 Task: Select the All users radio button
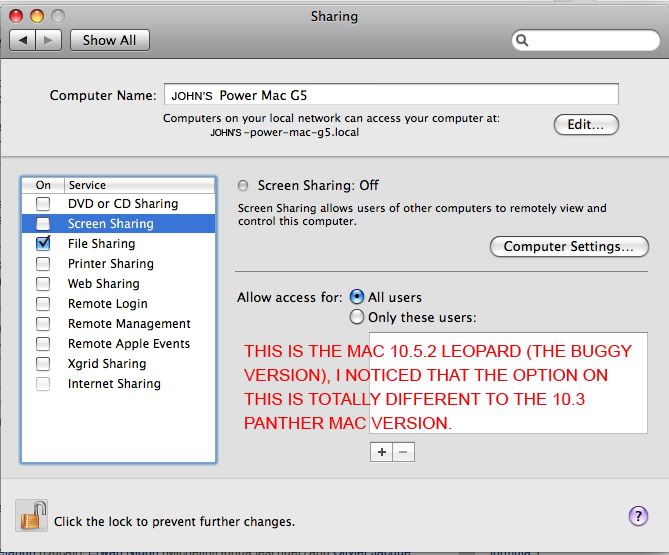point(357,297)
